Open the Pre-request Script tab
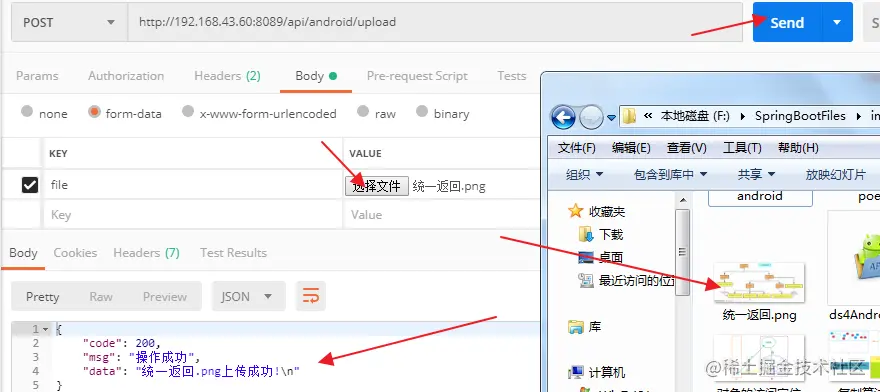The height and width of the screenshot is (392, 880). 417,76
